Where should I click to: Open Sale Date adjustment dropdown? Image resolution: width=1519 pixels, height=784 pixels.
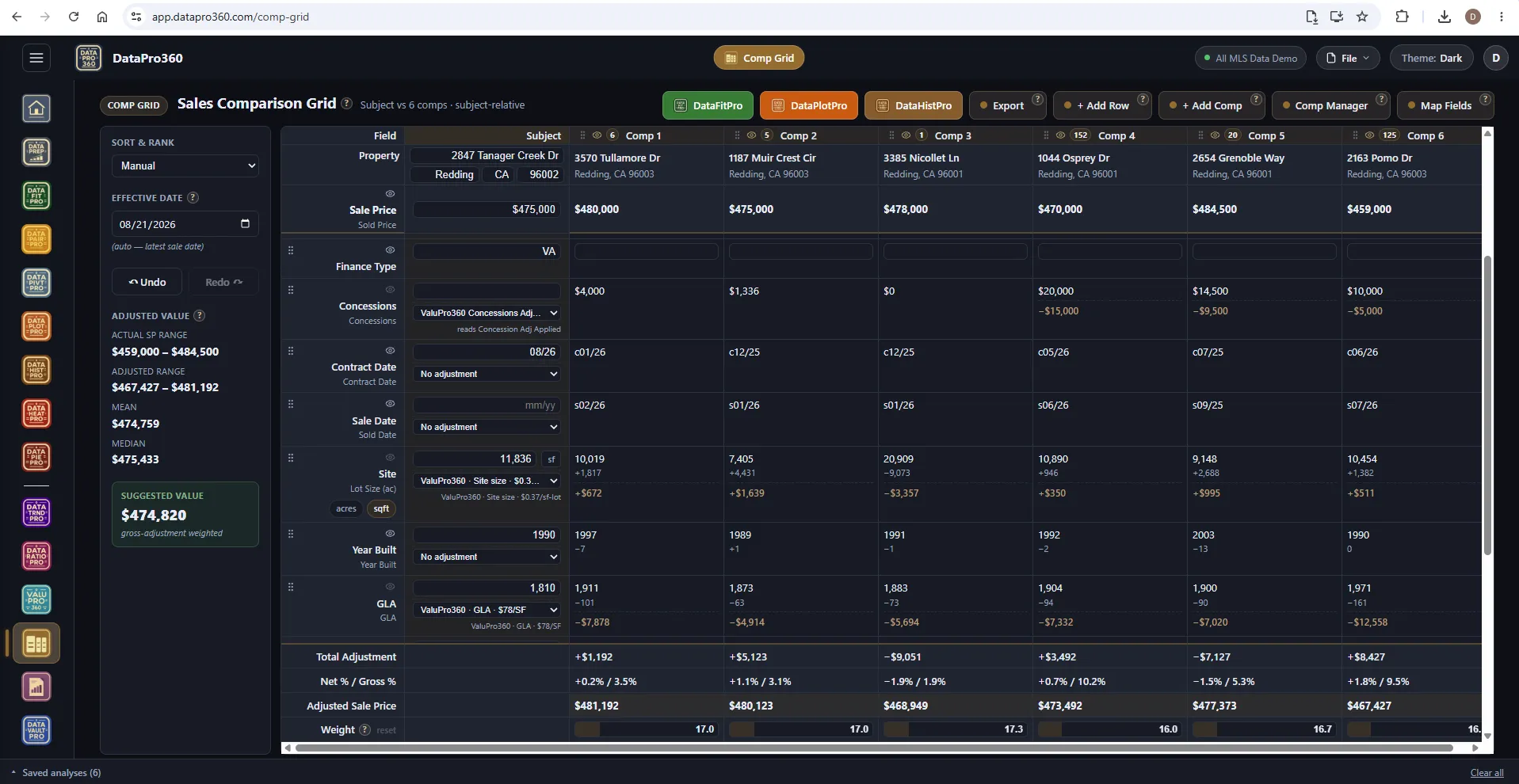pos(487,427)
